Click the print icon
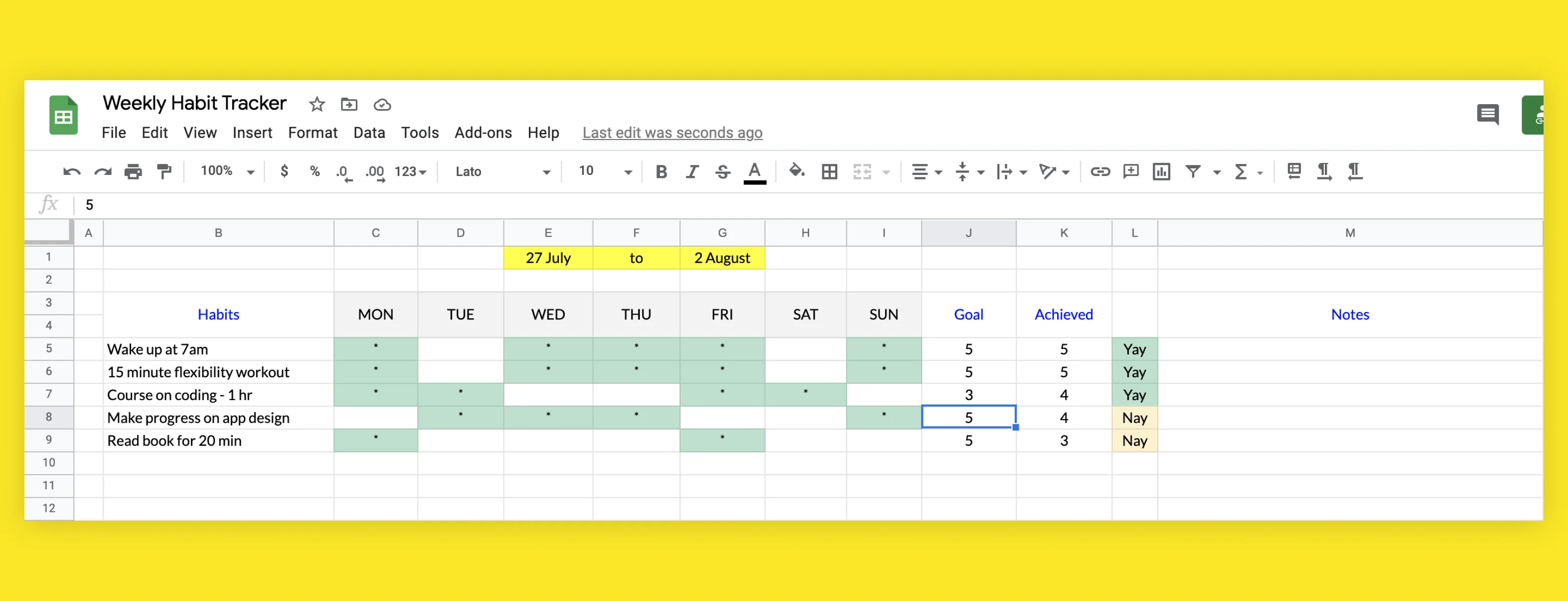The image size is (1568, 601). point(133,172)
